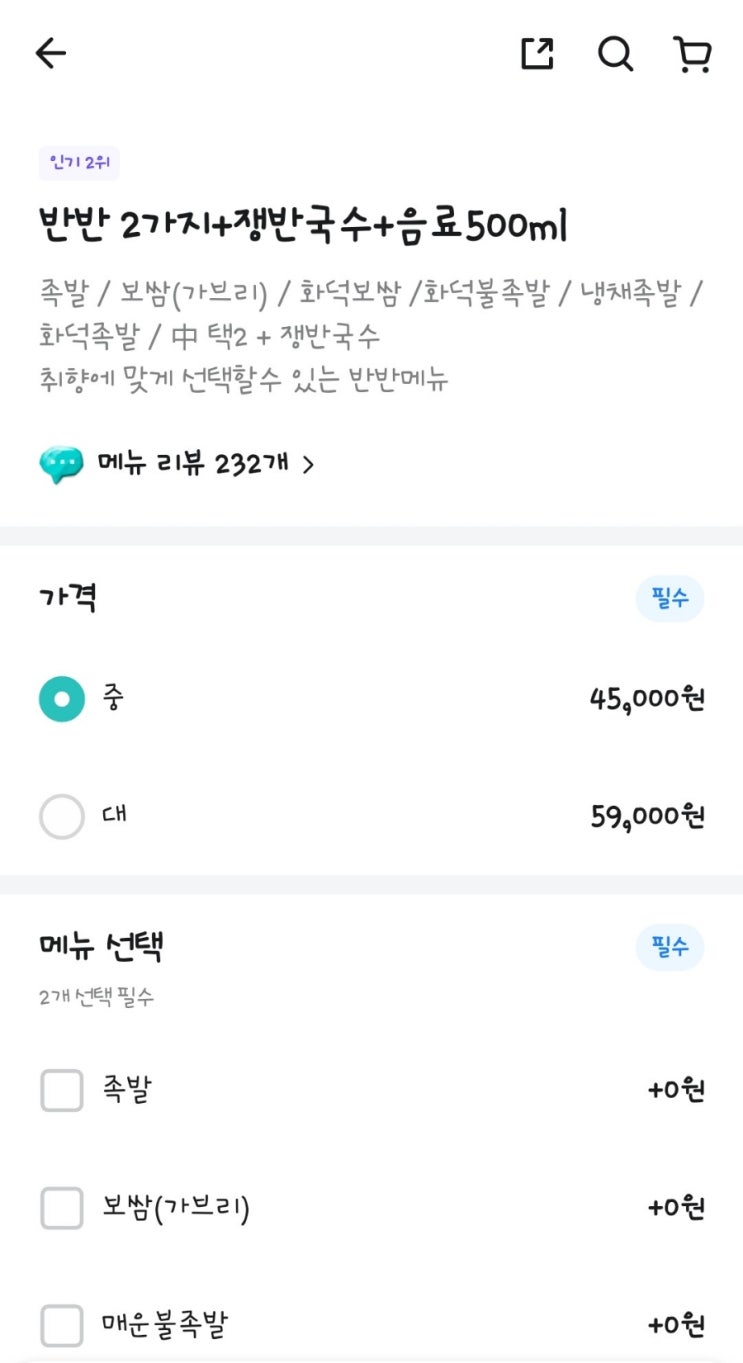Tap the green review speech bubble icon
Image resolution: width=743 pixels, height=1363 pixels.
pyautogui.click(x=61, y=465)
